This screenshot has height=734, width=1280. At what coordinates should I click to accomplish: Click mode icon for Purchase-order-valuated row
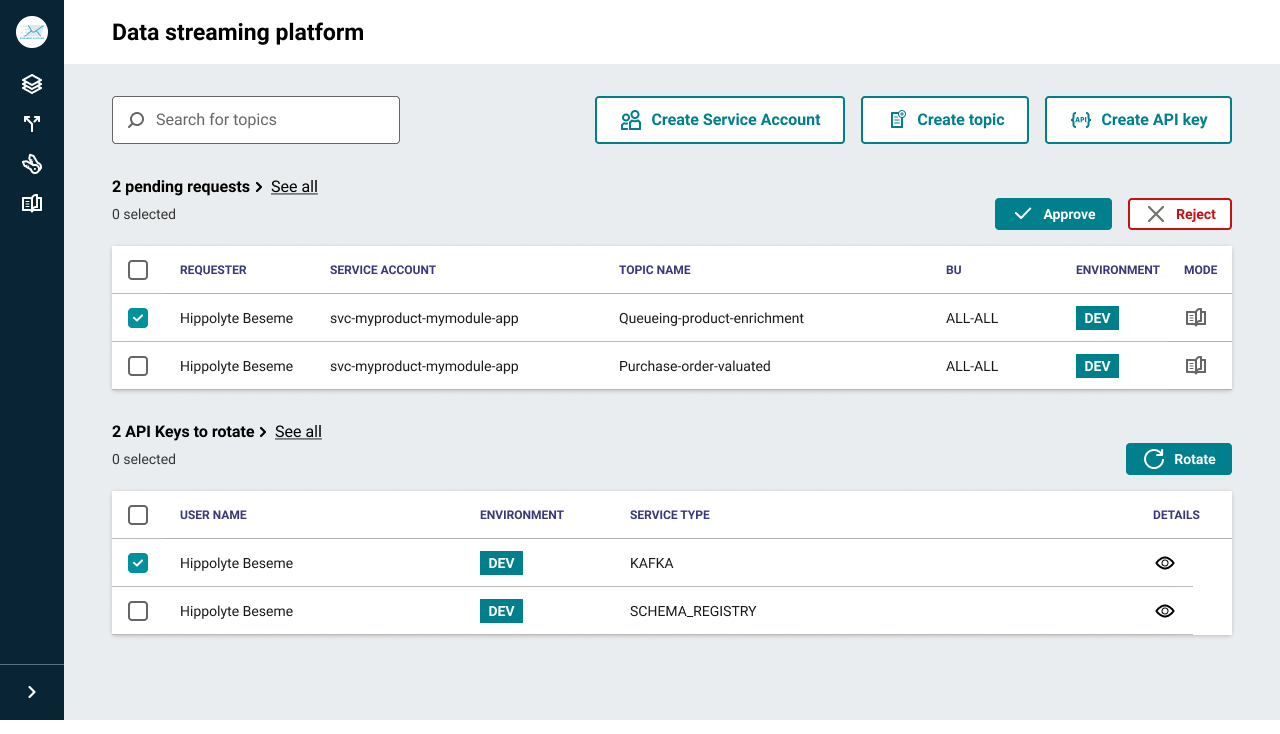[x=1195, y=366]
